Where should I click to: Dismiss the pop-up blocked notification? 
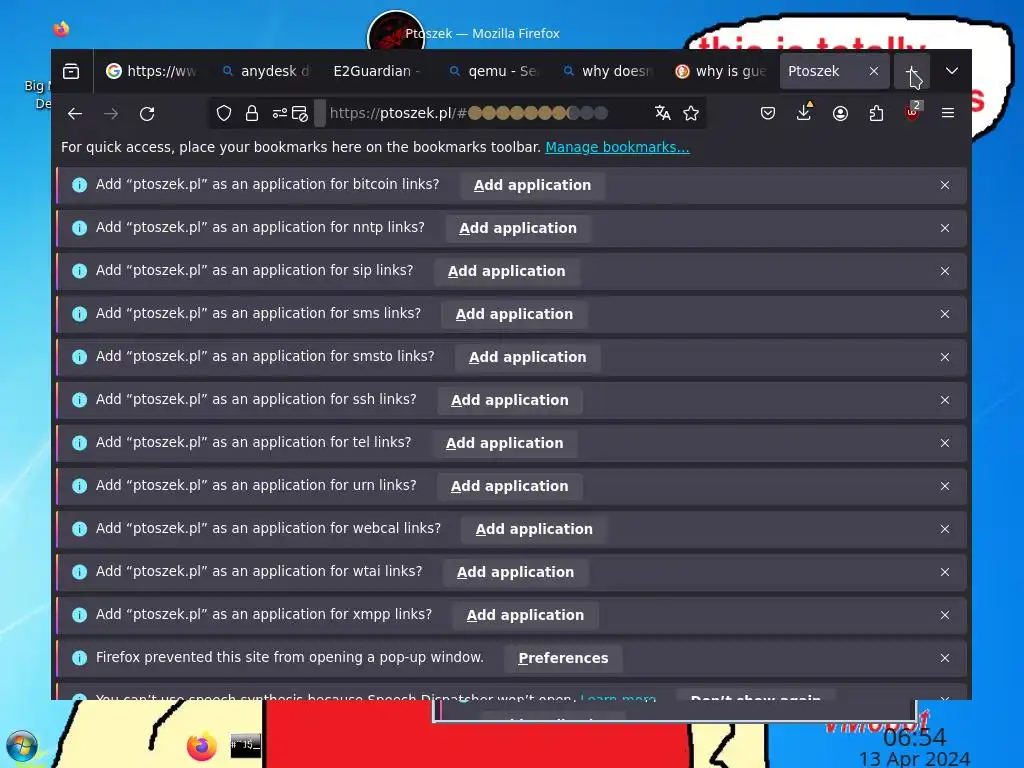pos(945,658)
